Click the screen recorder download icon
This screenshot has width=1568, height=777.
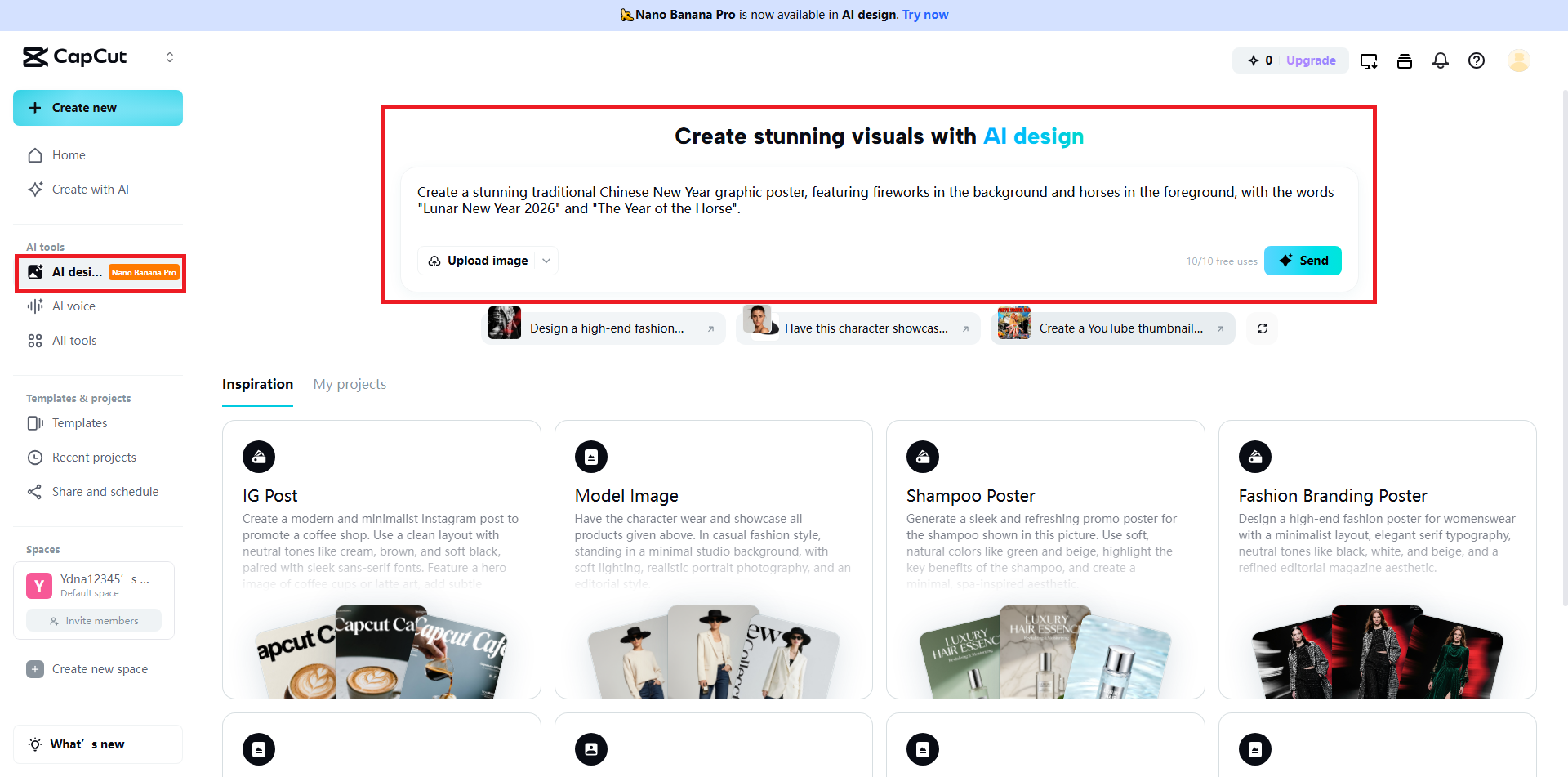(x=1369, y=60)
